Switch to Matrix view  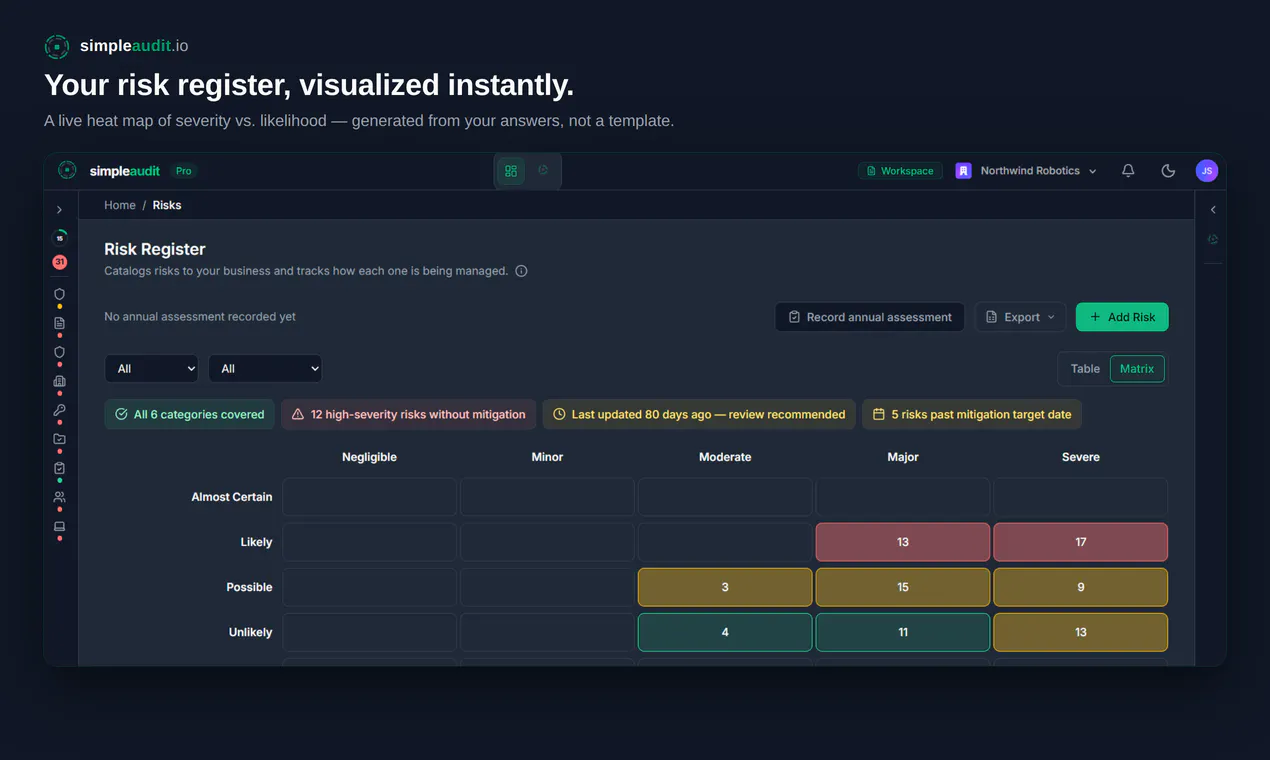(x=1137, y=369)
